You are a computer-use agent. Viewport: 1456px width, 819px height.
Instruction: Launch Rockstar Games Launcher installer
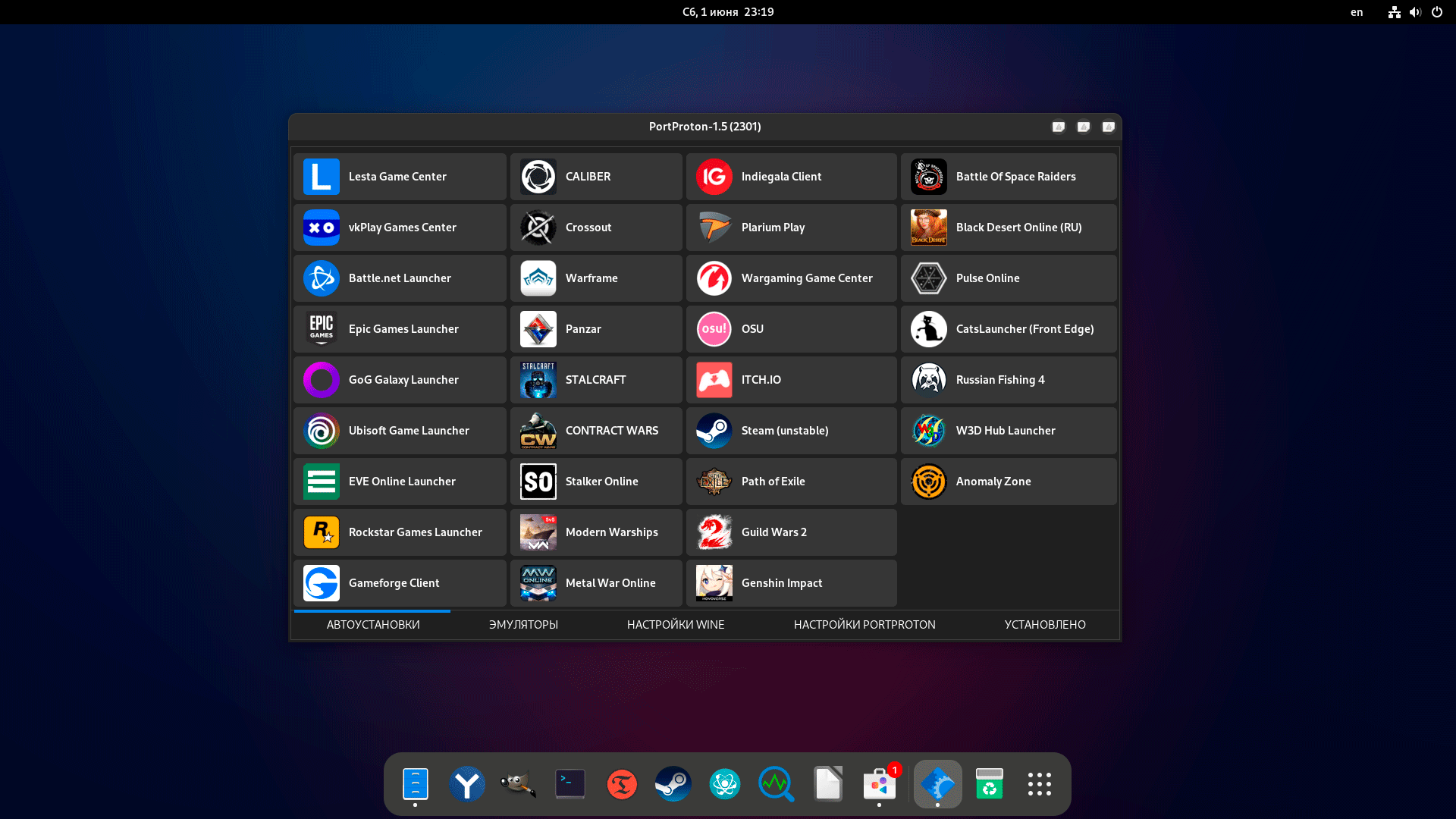click(x=399, y=532)
